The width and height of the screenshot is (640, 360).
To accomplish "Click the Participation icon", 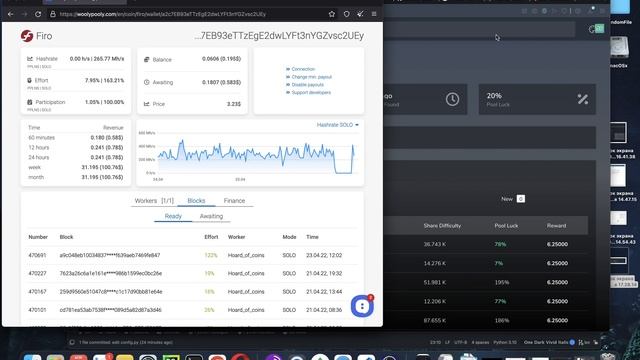I will (29, 102).
